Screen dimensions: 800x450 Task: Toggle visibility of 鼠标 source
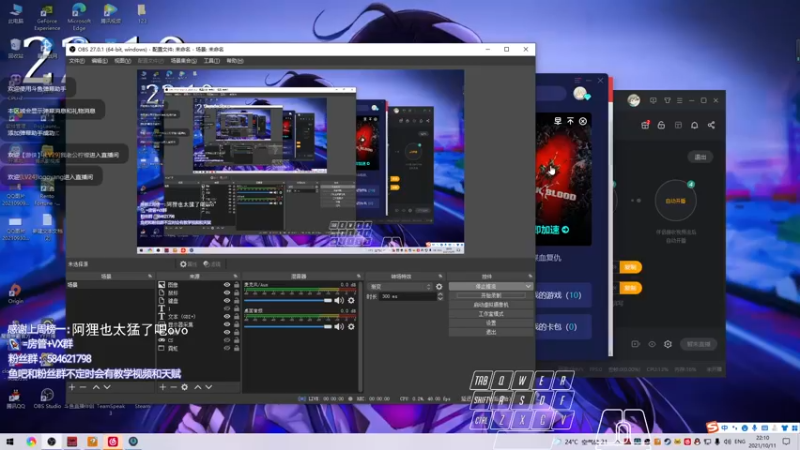(227, 293)
